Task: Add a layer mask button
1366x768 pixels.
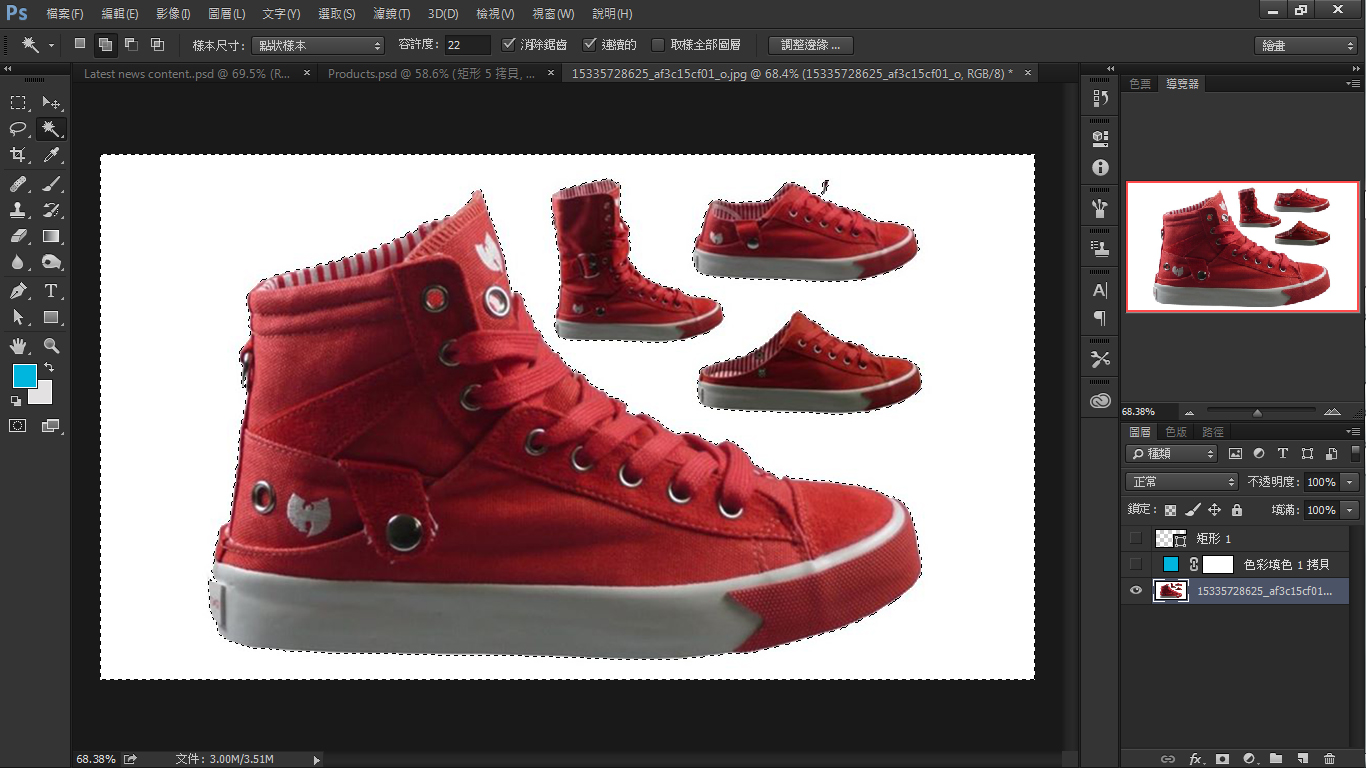Action: [x=1221, y=759]
